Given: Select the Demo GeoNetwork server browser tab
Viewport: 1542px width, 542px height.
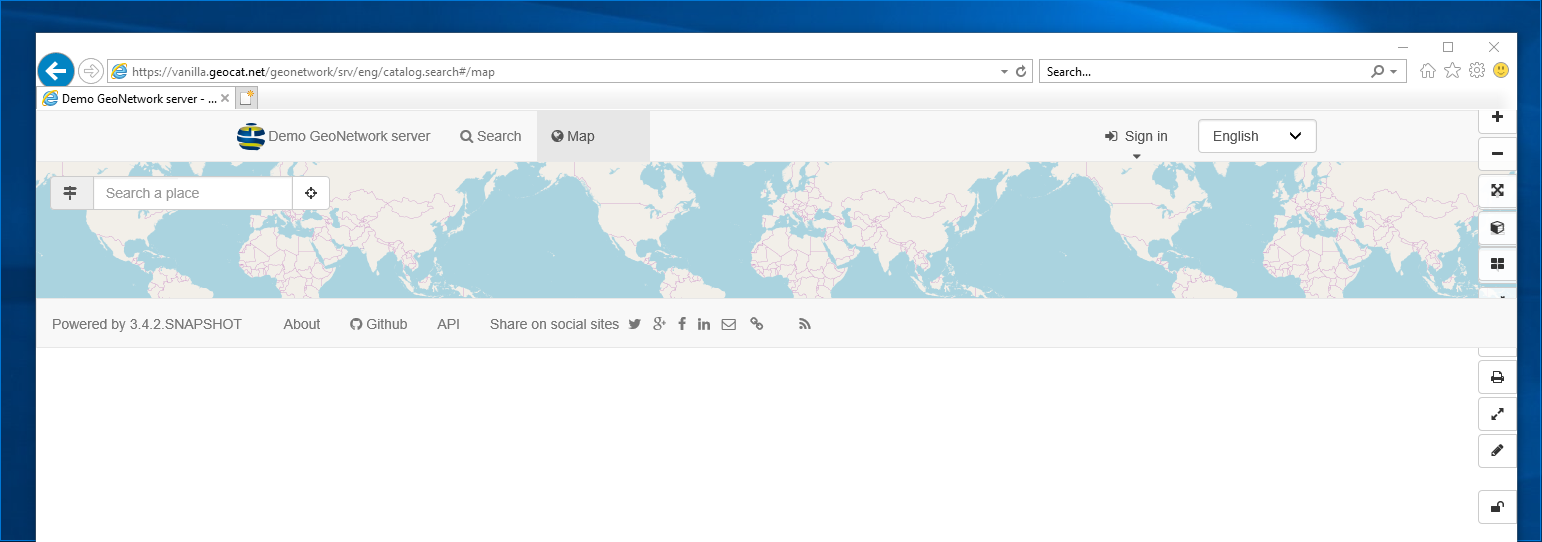Looking at the screenshot, I should 135,99.
